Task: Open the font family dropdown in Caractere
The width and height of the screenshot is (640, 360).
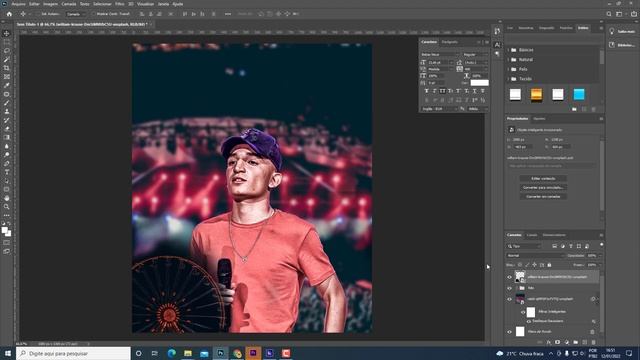Action: click(440, 54)
